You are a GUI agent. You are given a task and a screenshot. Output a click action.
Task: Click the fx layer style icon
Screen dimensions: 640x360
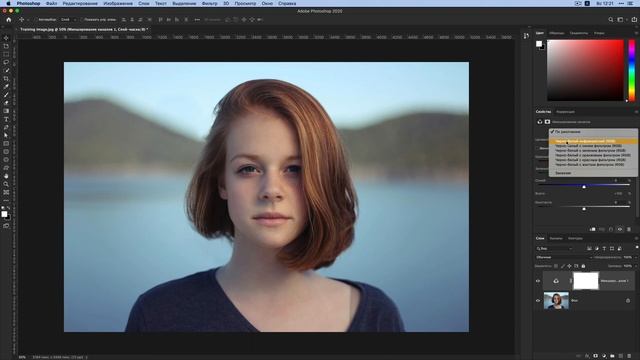tap(587, 356)
